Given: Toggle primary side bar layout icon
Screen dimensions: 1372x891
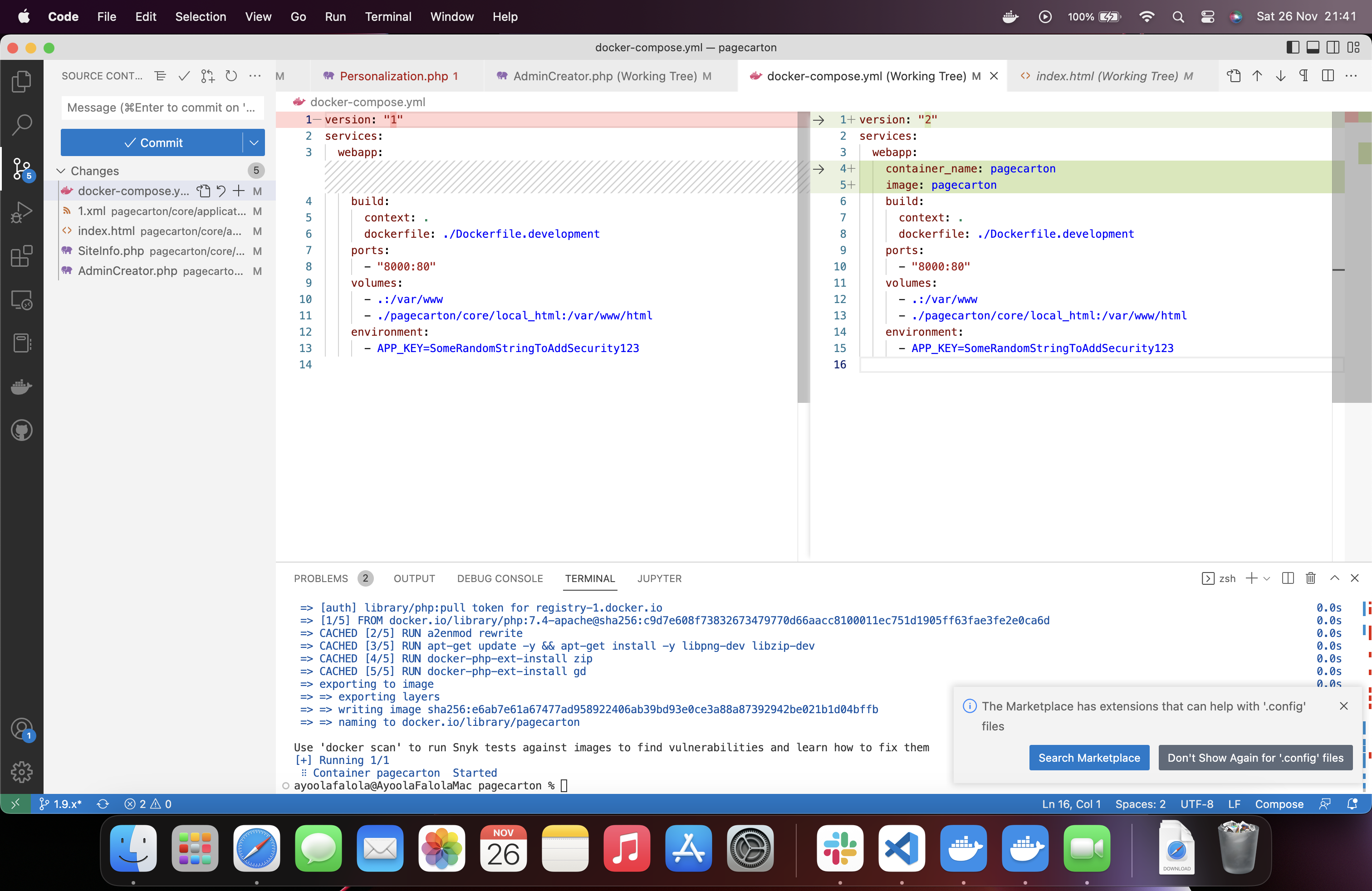Looking at the screenshot, I should (1293, 47).
